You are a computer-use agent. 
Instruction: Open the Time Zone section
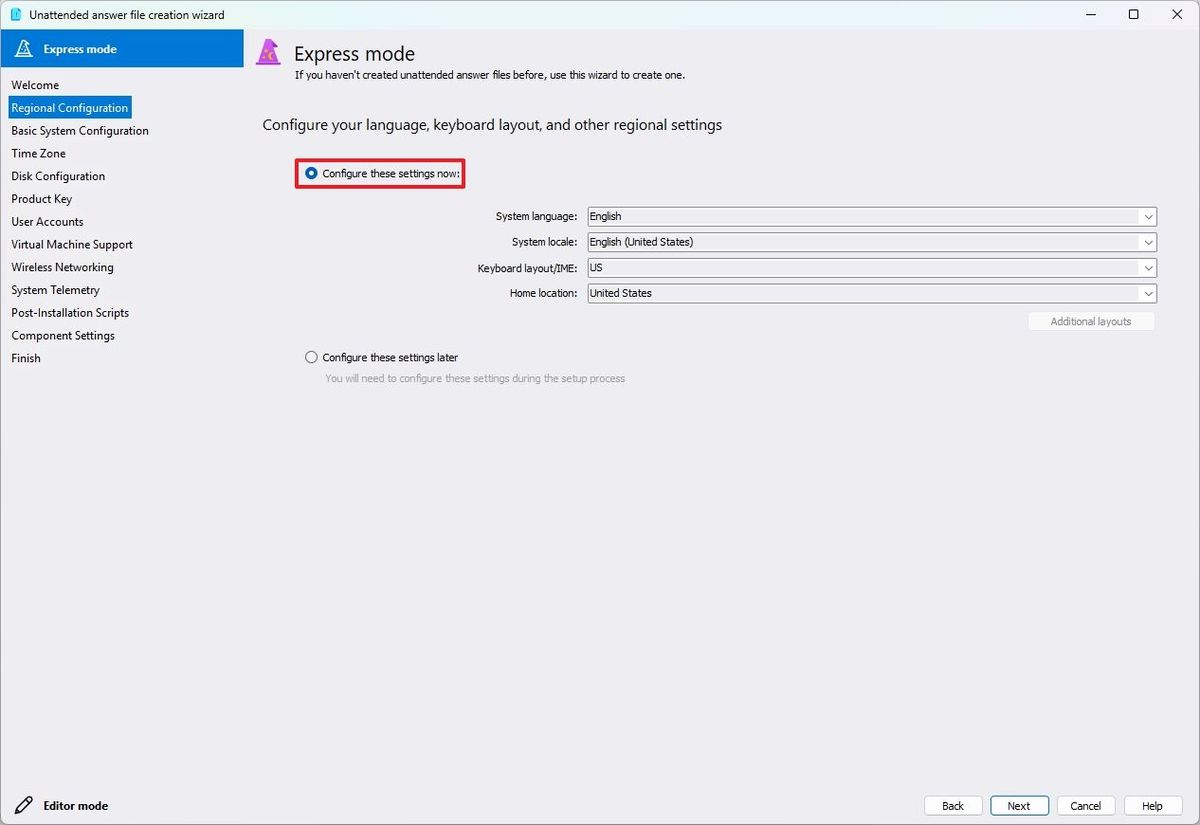tap(38, 153)
